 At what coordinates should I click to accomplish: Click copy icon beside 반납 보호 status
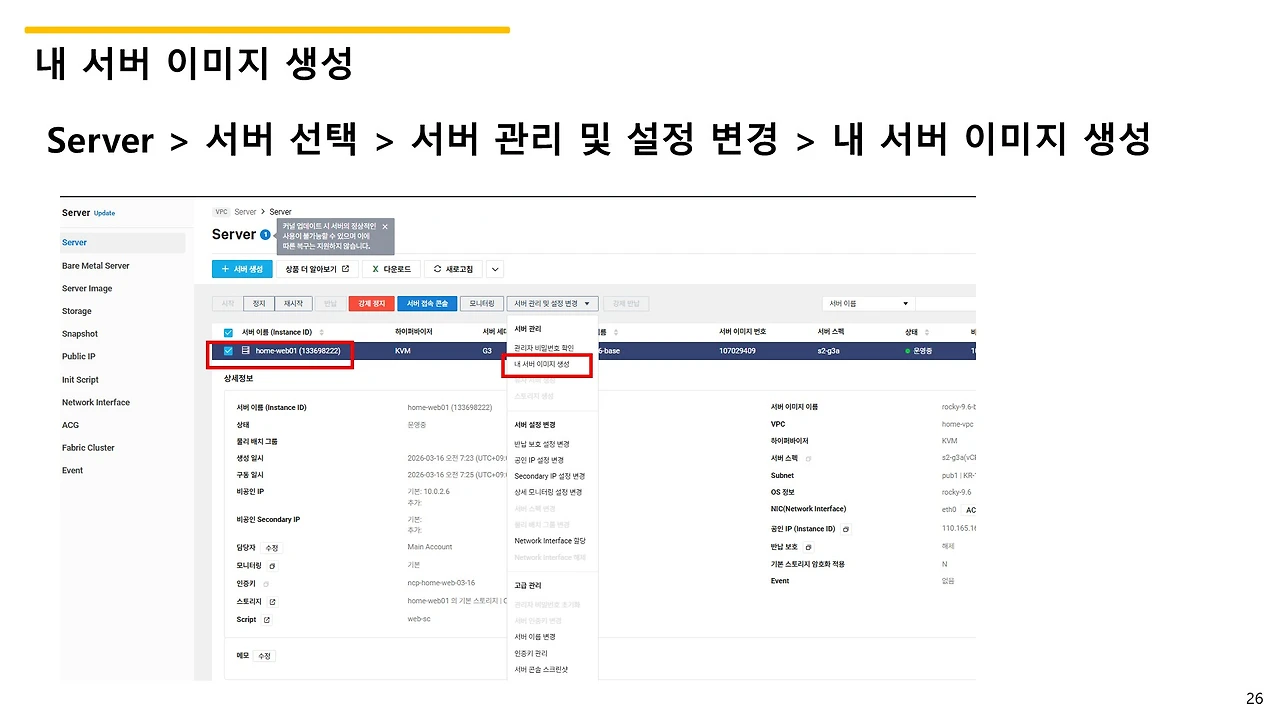809,548
